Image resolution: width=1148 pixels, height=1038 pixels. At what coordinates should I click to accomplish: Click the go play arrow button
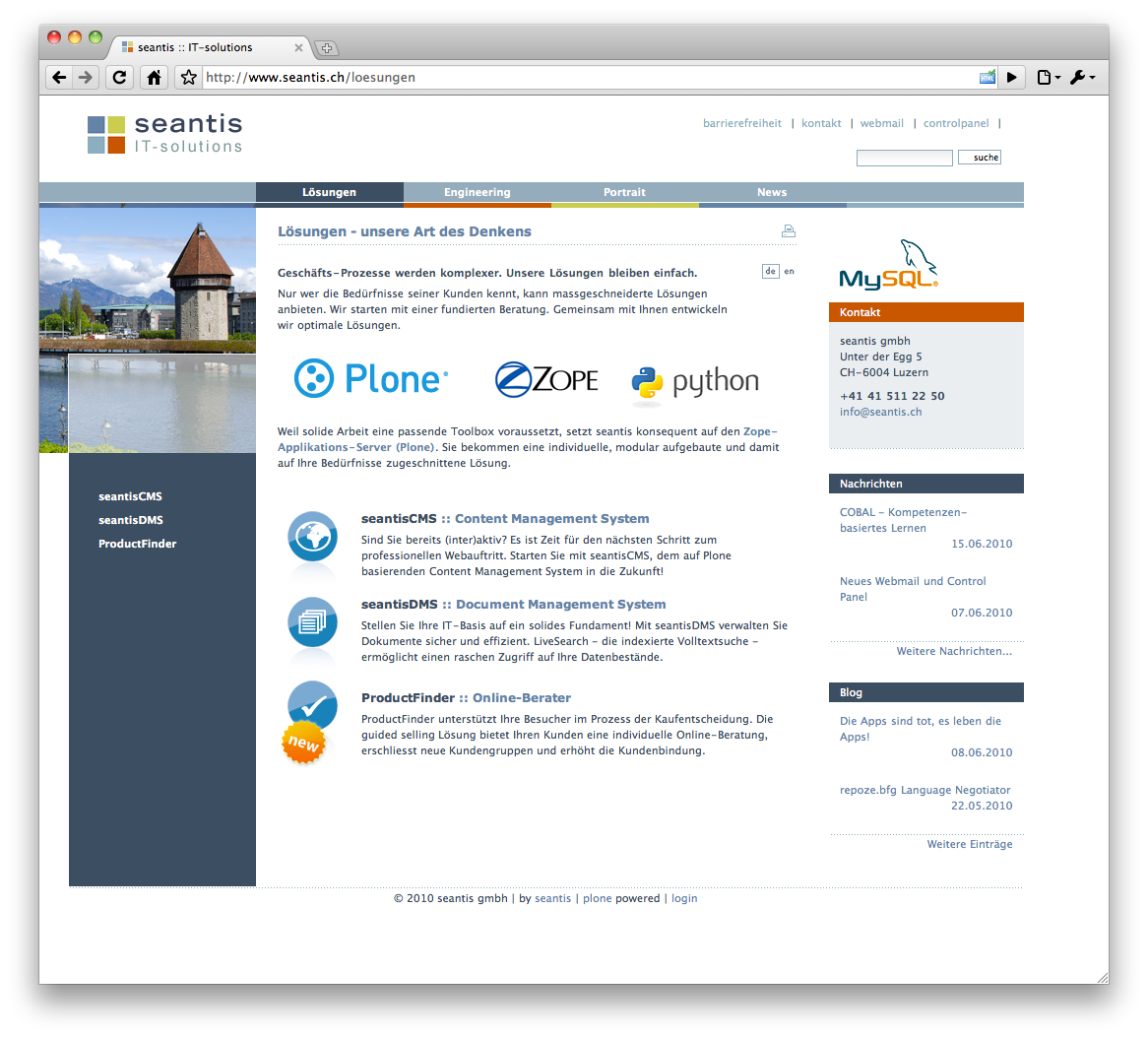pos(1012,78)
